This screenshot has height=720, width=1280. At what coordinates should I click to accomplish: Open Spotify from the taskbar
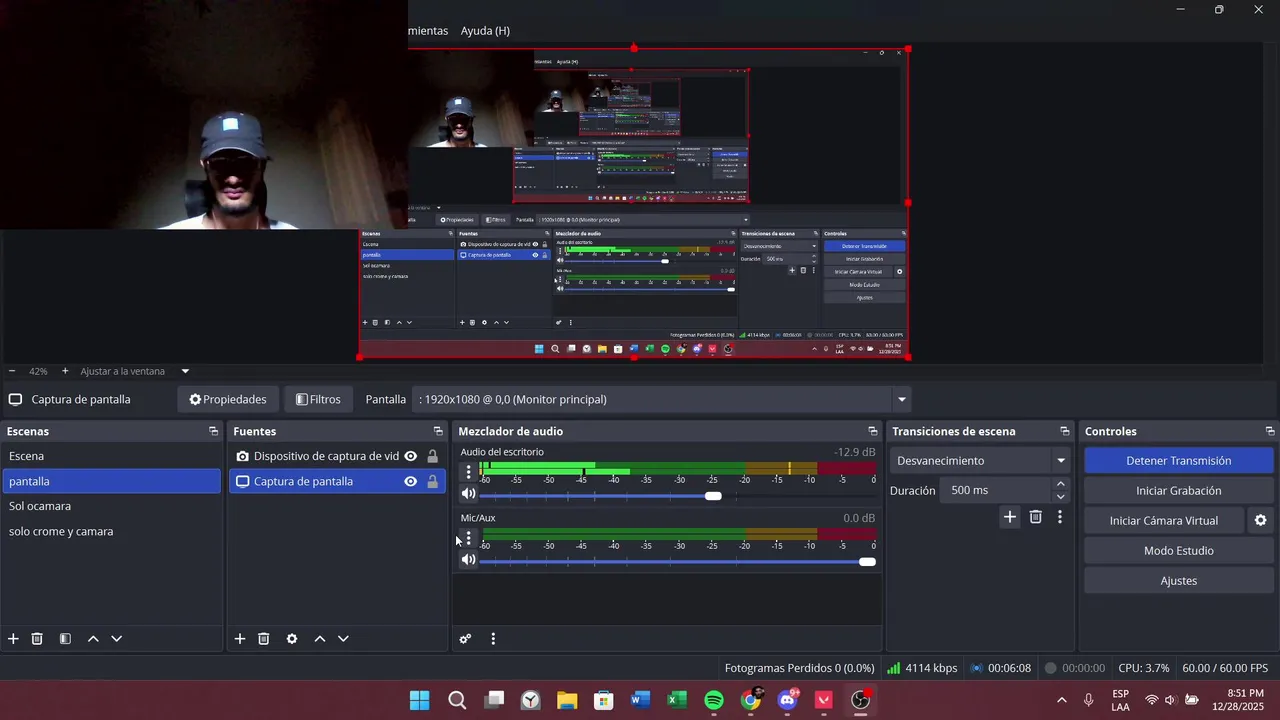(714, 700)
